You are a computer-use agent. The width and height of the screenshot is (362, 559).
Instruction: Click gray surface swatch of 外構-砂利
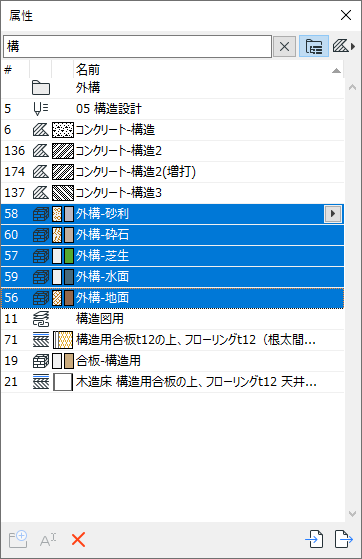pos(69,214)
